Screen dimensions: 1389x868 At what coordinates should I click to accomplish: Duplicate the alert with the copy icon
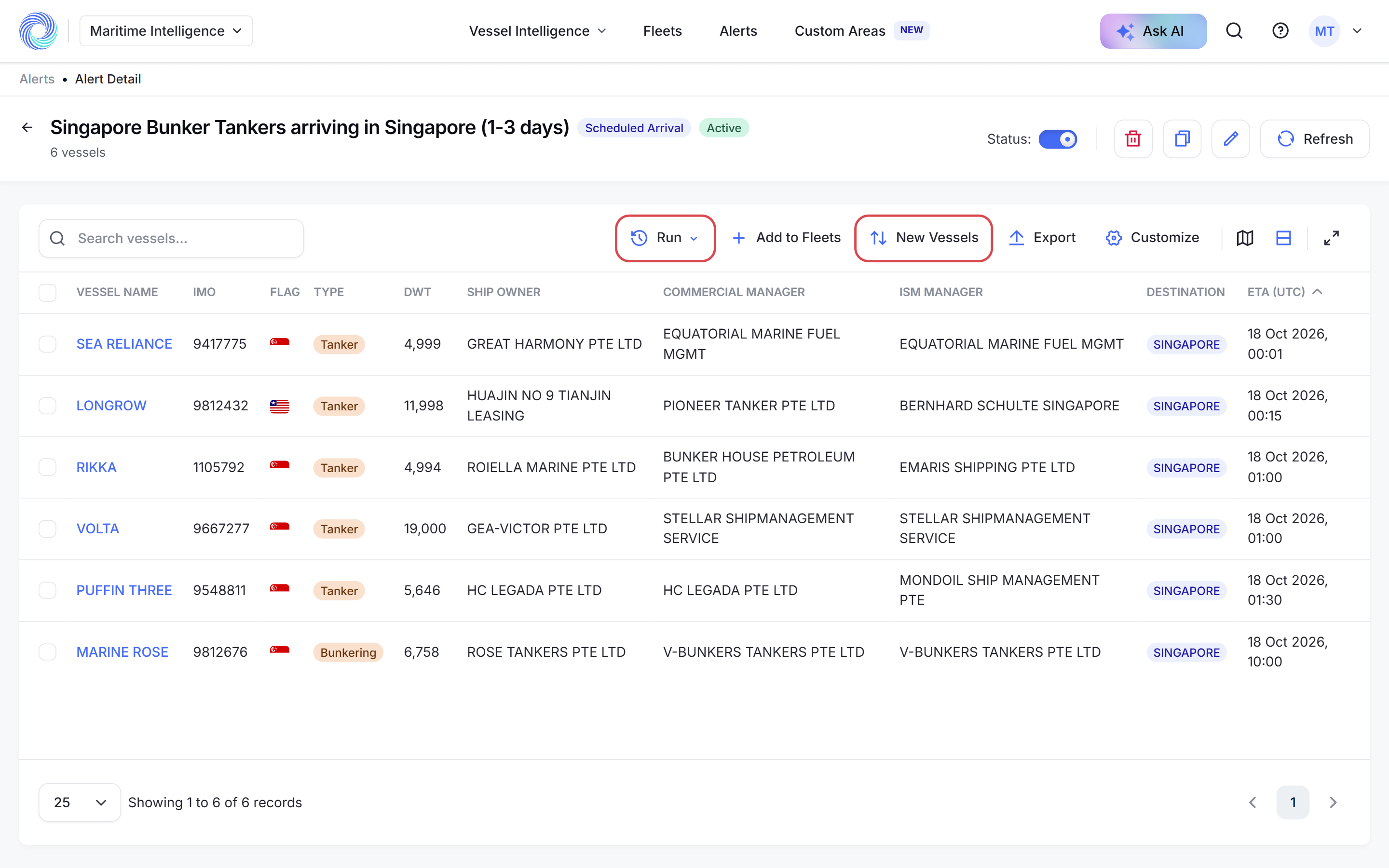pos(1182,139)
